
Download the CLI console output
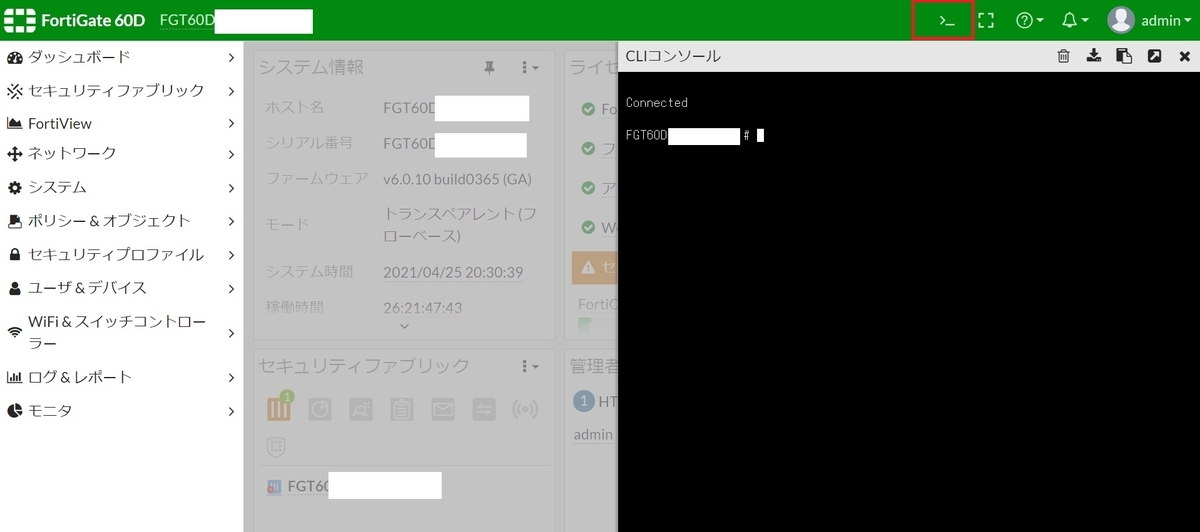pyautogui.click(x=1094, y=56)
